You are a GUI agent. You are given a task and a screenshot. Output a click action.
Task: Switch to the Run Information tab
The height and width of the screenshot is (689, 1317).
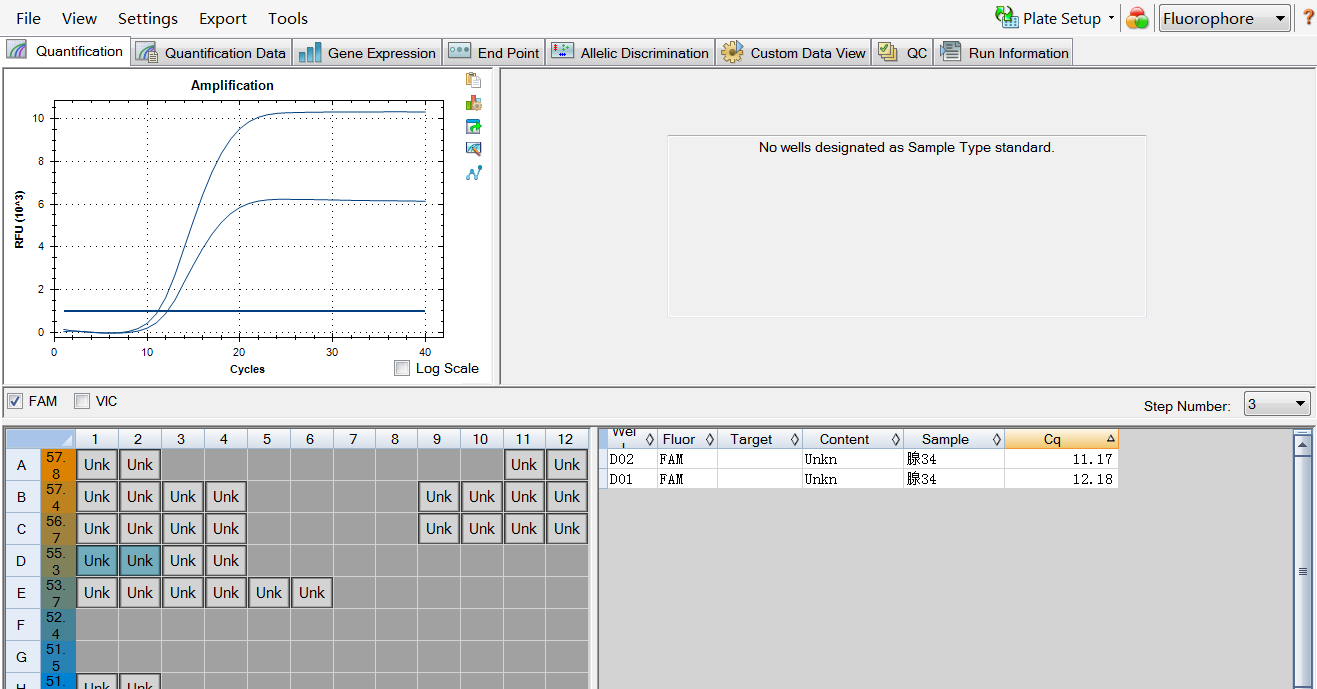1004,53
